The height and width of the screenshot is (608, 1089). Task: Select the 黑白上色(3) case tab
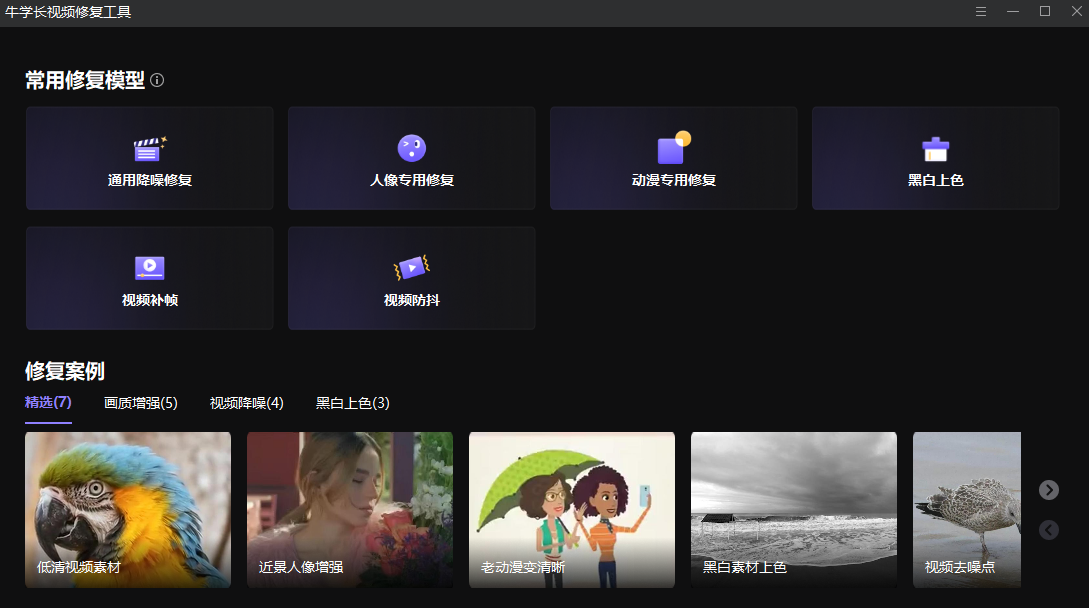click(351, 403)
